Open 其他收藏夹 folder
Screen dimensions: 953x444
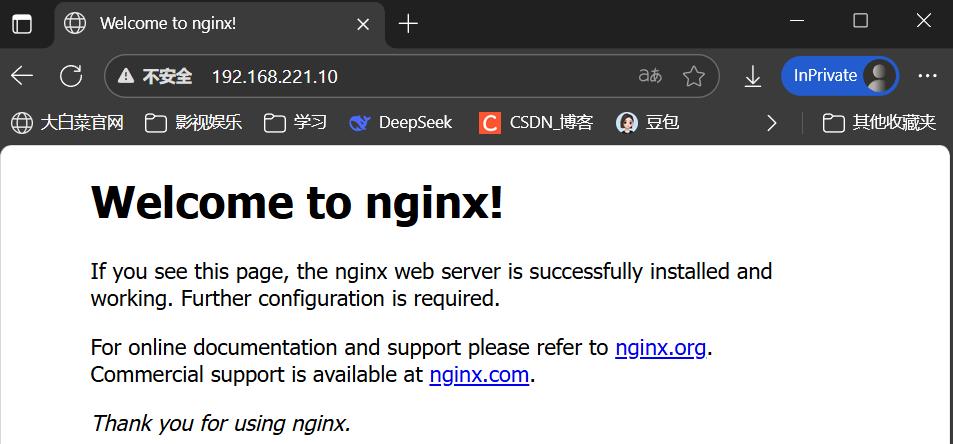879,123
